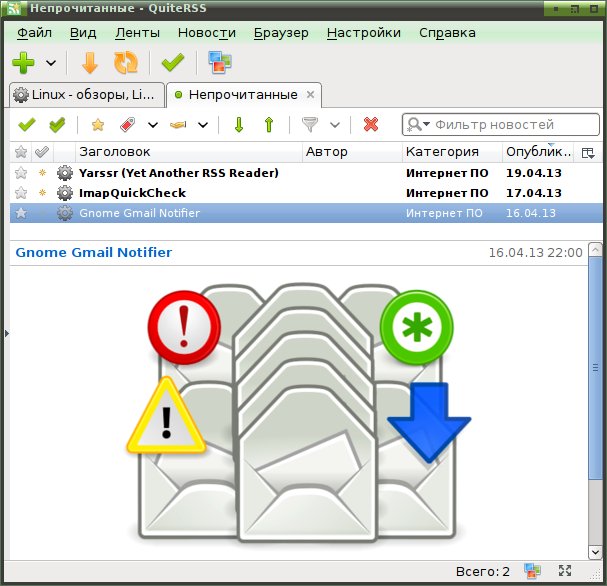Go to next unread news green down arrow
This screenshot has width=607, height=586.
click(x=239, y=125)
